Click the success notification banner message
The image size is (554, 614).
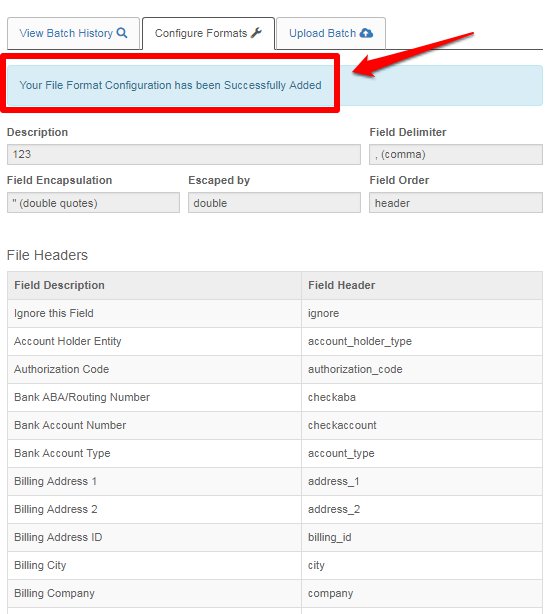point(170,85)
